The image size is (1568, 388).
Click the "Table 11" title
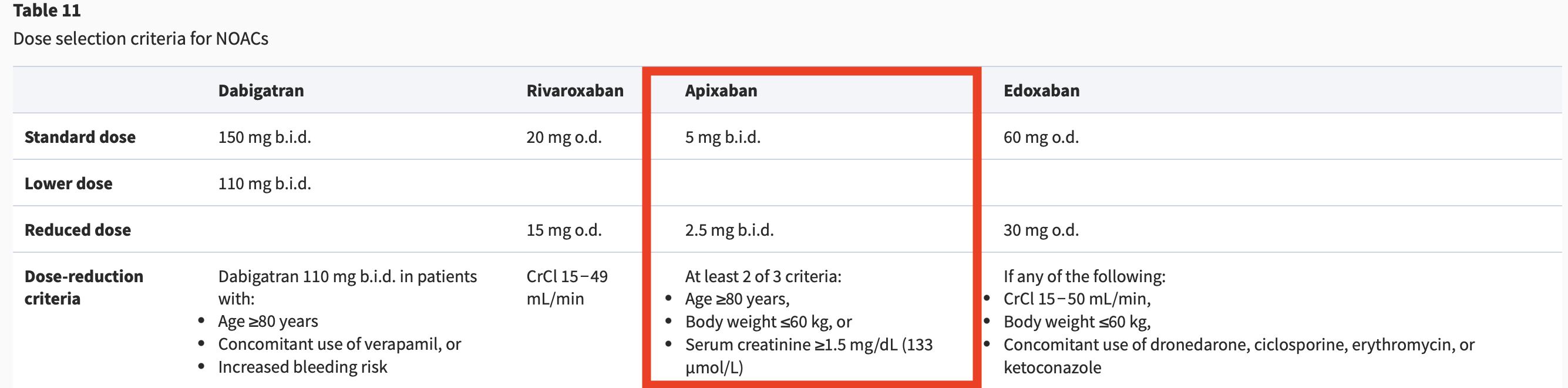coord(47,11)
